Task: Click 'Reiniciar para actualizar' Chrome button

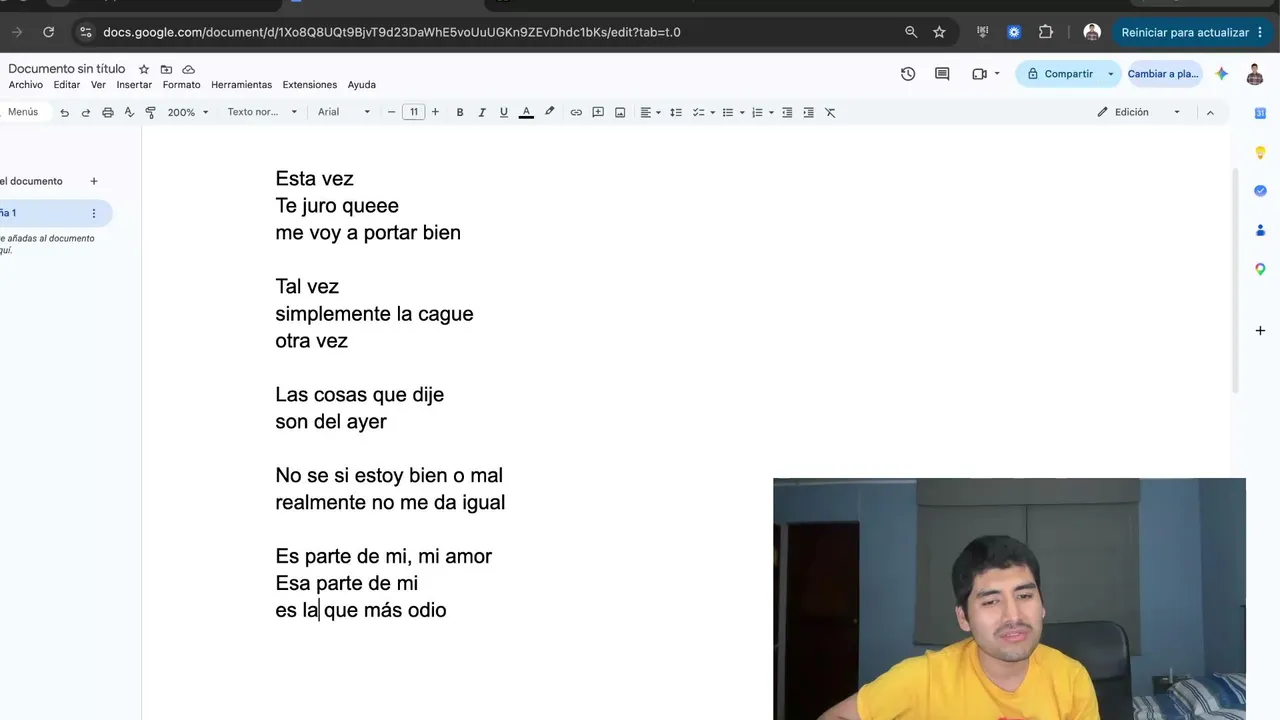Action: click(x=1191, y=32)
